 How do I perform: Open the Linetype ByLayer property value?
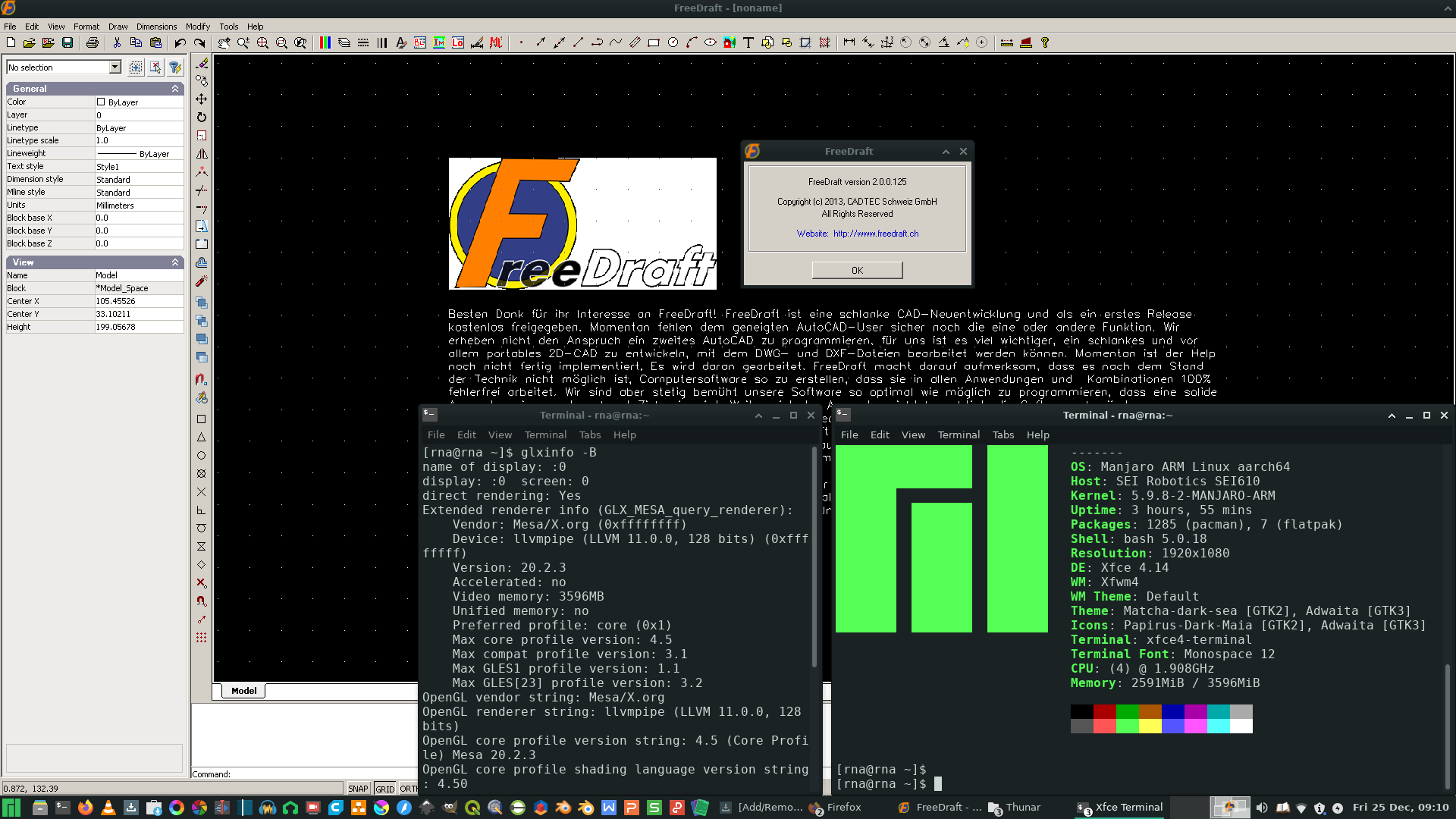pyautogui.click(x=139, y=128)
